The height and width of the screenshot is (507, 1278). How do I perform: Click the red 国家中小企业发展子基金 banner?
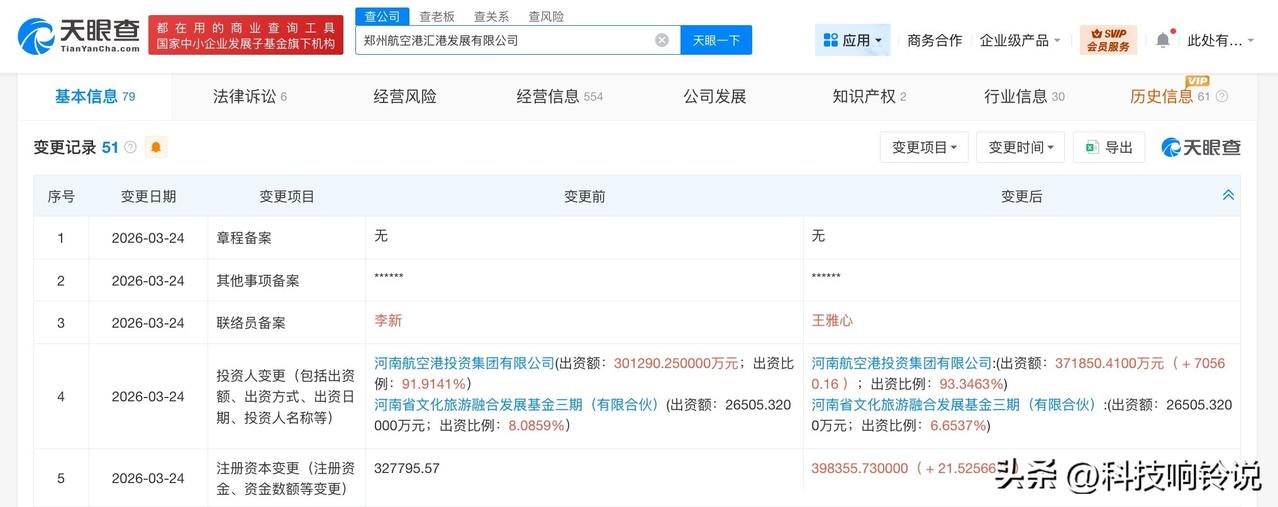(245, 35)
